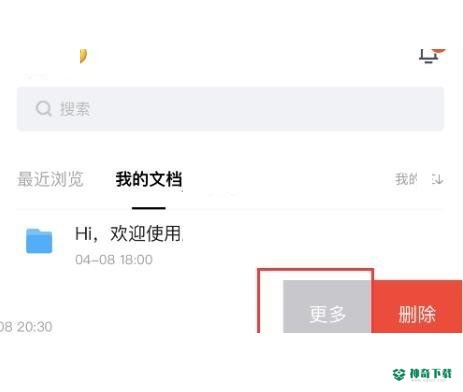Tap the yellow avatar icon at top
The height and width of the screenshot is (392, 463).
83,56
